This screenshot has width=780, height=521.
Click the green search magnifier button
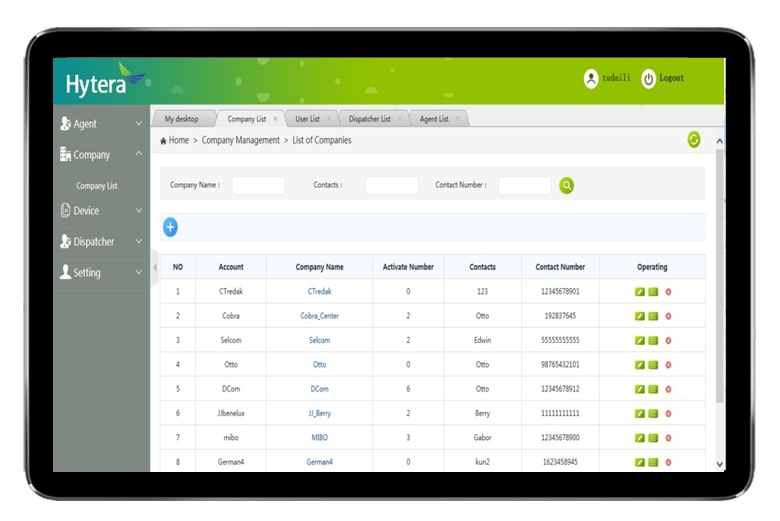tap(567, 185)
